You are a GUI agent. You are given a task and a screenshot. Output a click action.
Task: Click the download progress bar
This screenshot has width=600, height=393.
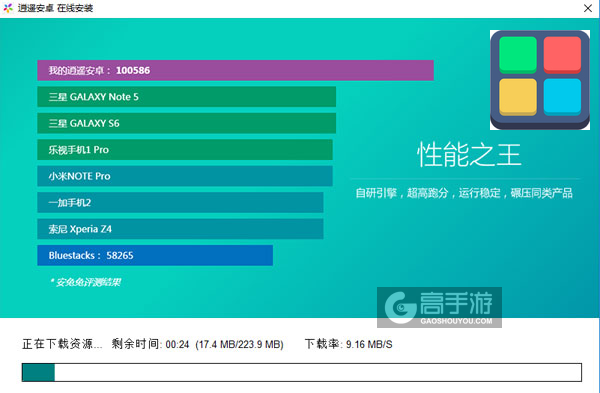coord(302,372)
